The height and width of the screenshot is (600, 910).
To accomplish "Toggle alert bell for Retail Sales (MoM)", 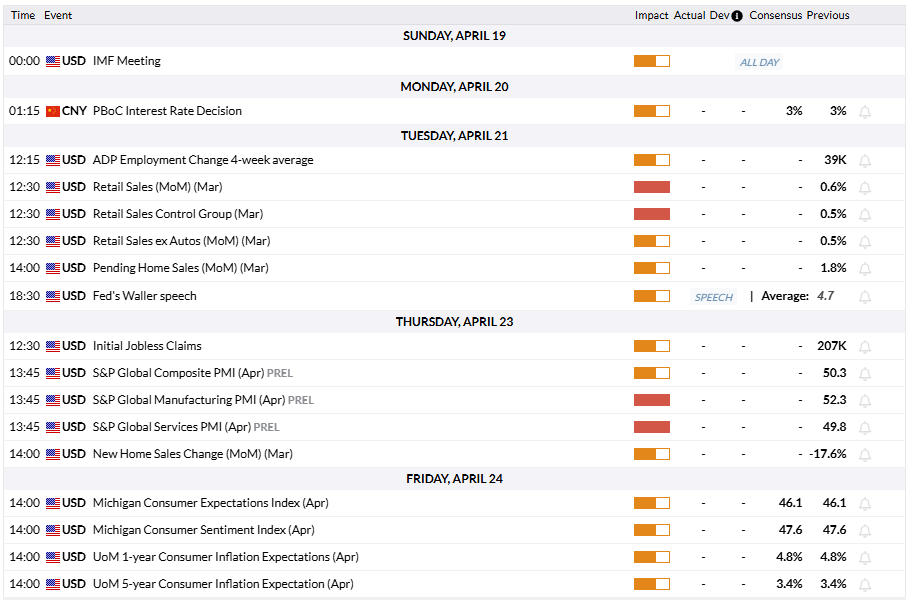I will (x=865, y=187).
